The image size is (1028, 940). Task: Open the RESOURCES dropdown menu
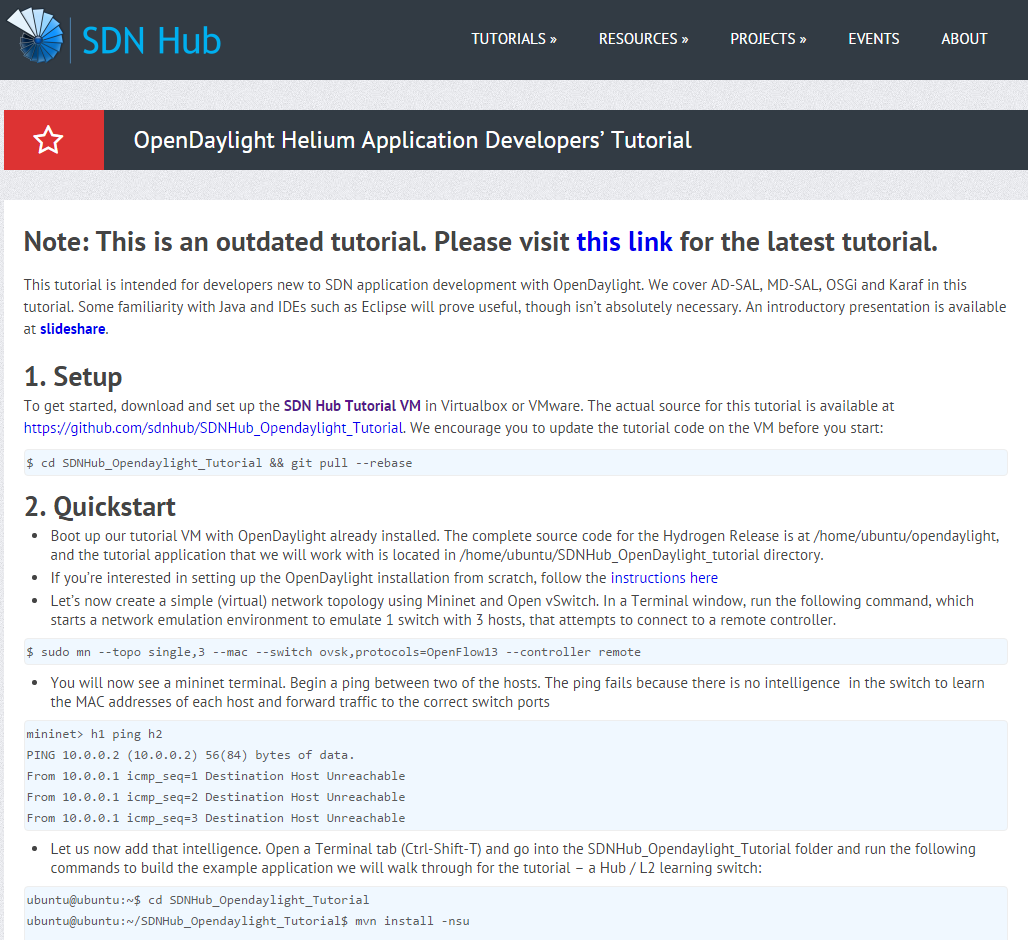click(x=643, y=39)
